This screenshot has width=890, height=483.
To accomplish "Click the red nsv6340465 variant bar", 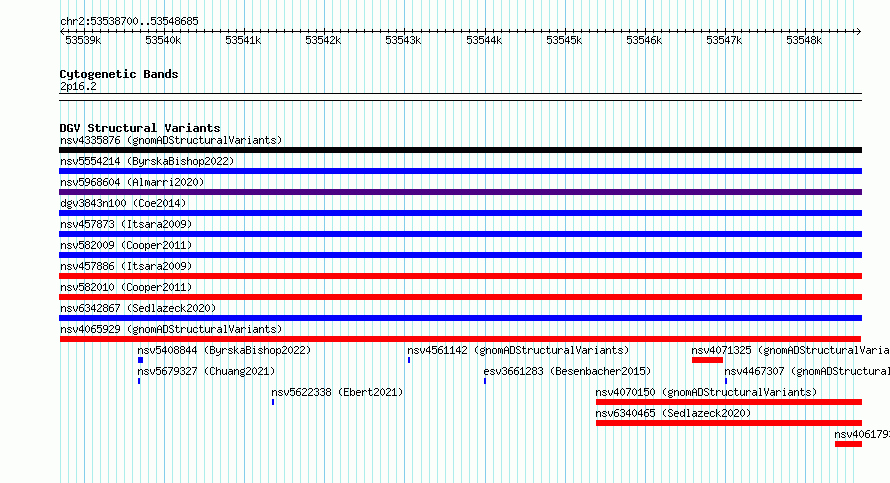I will click(729, 423).
